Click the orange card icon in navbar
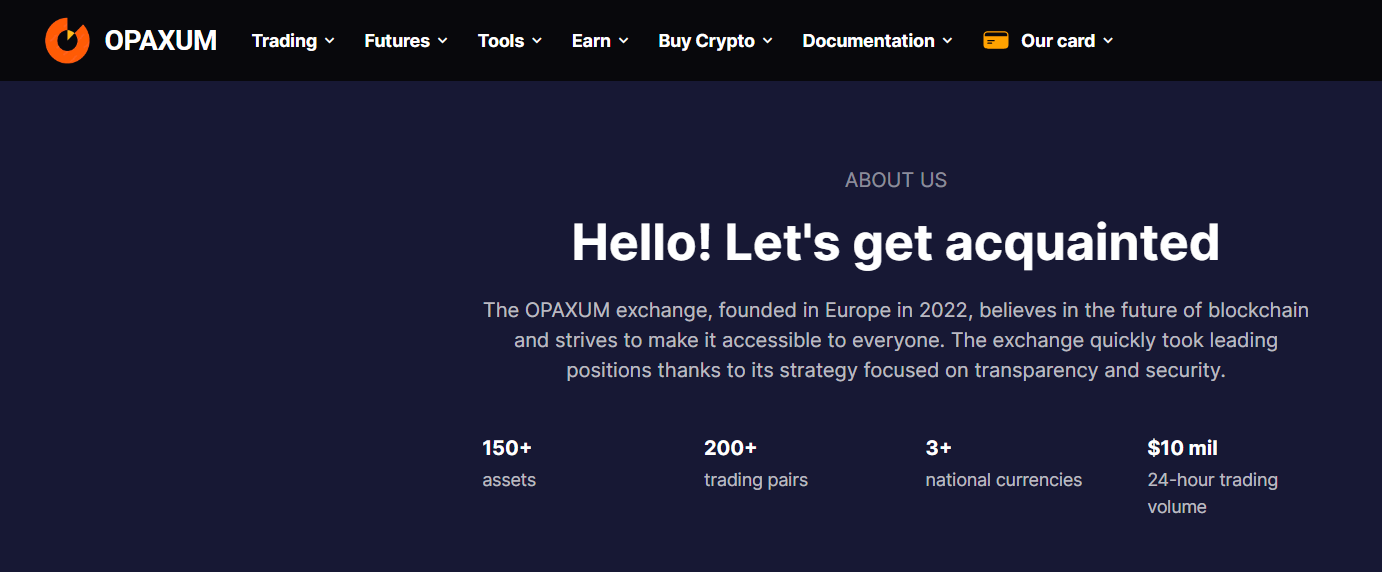Viewport: 1382px width, 572px height. (x=995, y=41)
